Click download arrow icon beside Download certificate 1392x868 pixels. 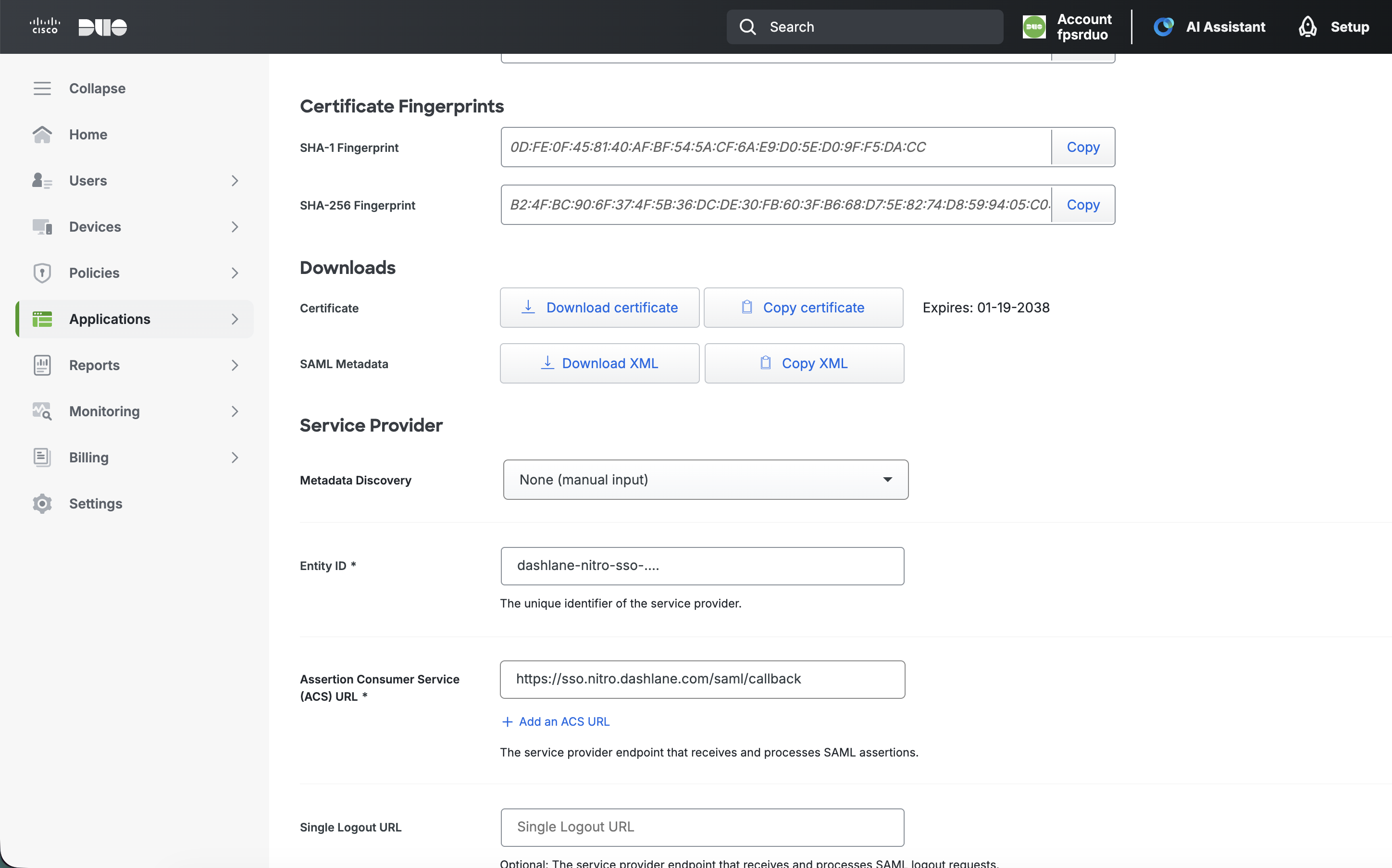(x=528, y=307)
